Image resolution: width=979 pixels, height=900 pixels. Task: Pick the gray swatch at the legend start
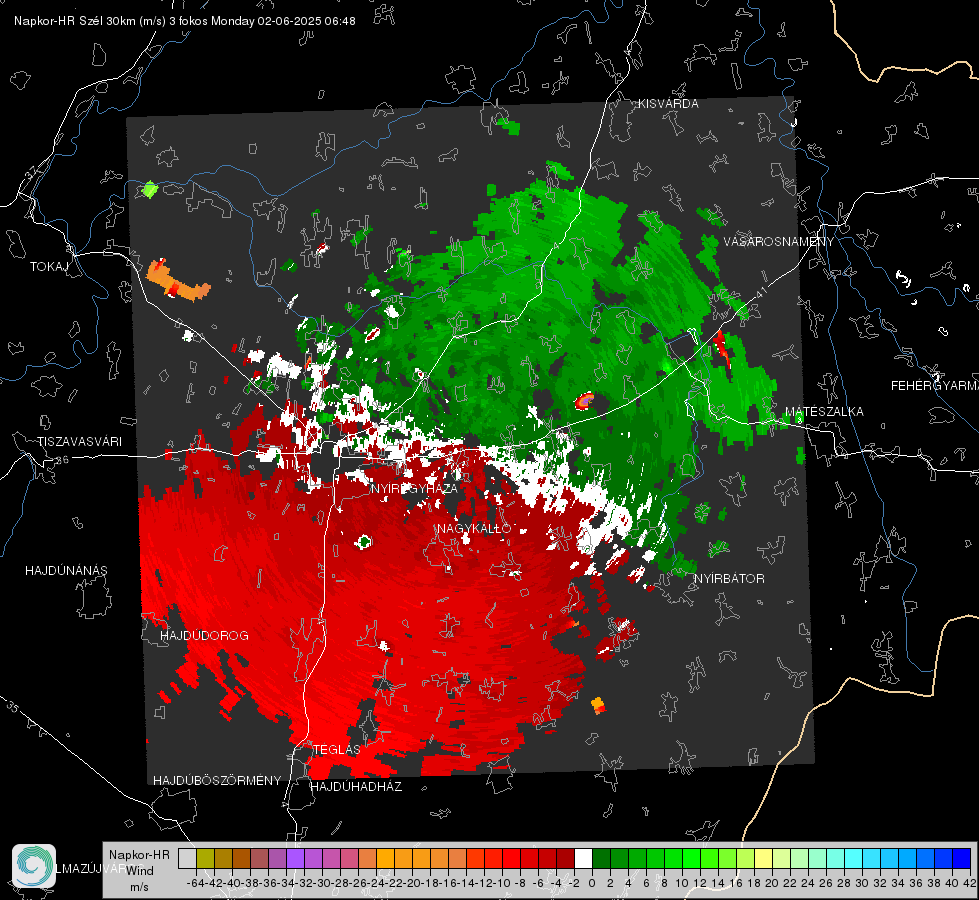pos(187,859)
